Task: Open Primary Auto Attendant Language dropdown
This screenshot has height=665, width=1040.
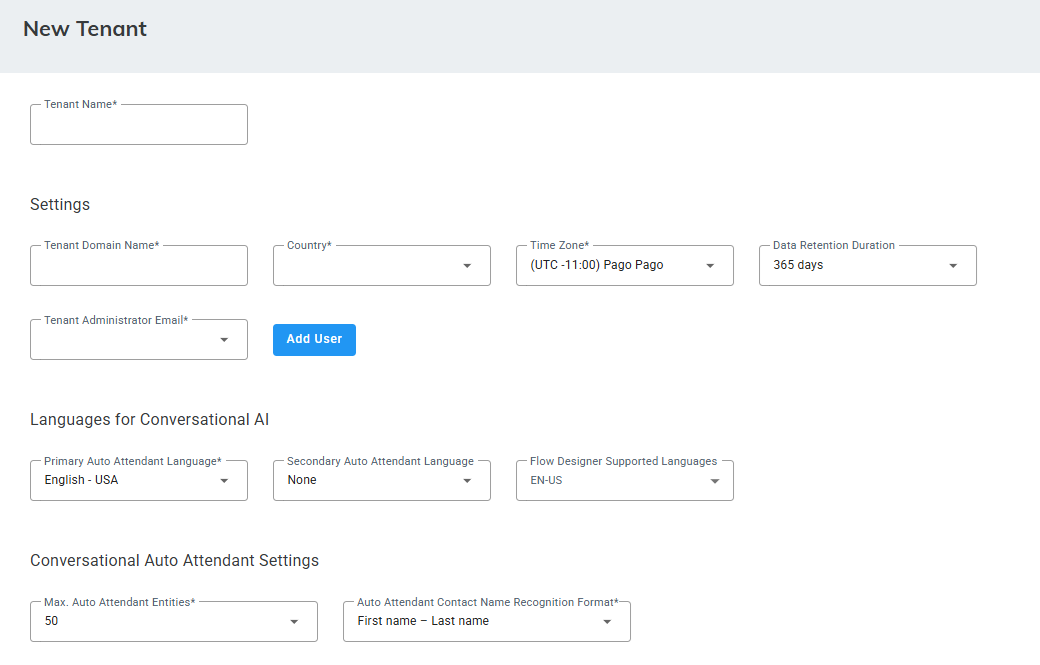Action: click(x=125, y=481)
